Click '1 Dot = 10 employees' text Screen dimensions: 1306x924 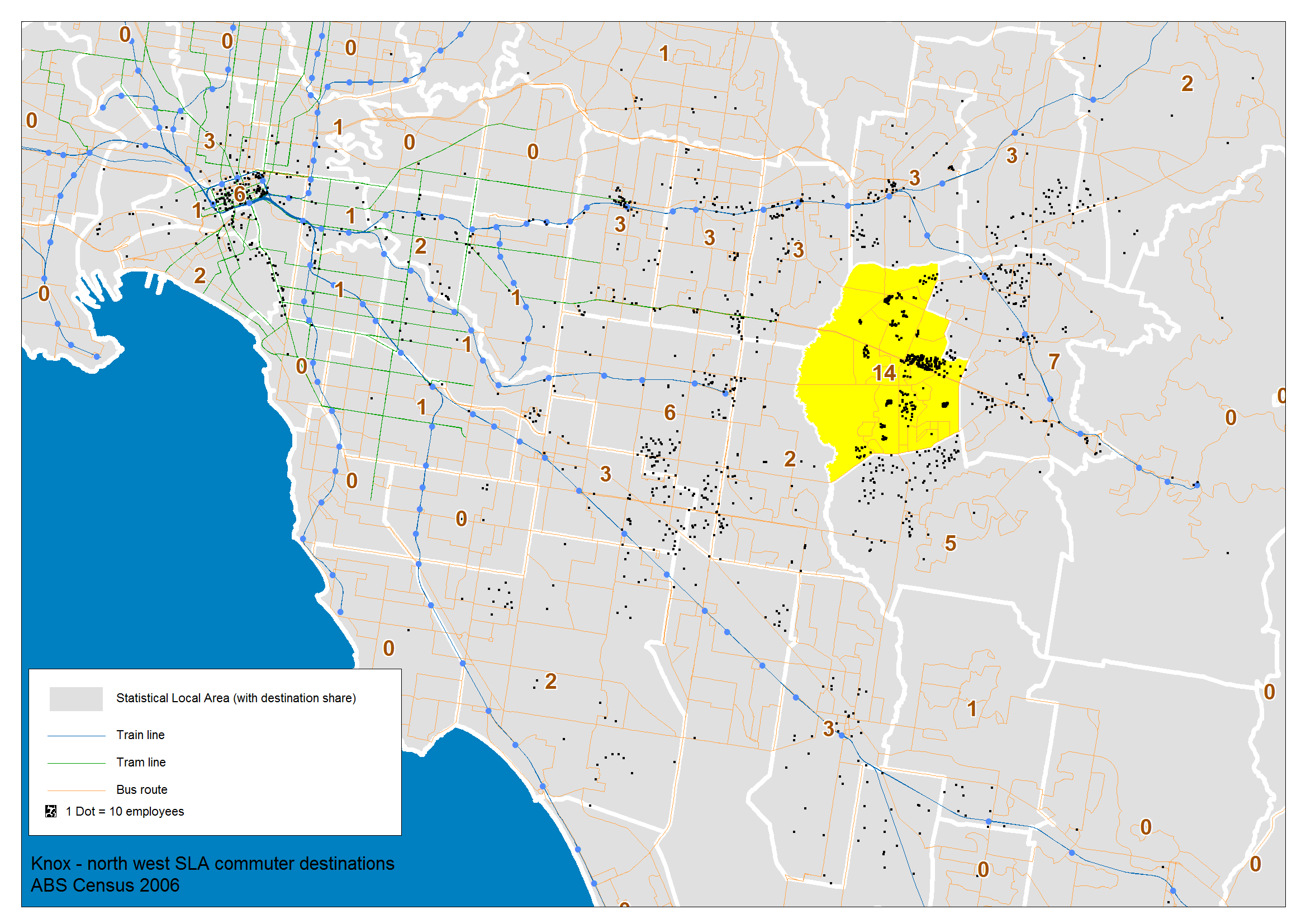coord(125,811)
